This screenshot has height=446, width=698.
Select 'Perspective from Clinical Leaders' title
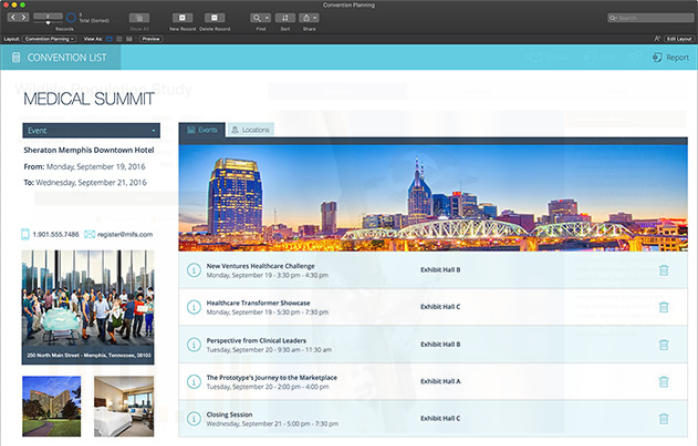tap(256, 340)
